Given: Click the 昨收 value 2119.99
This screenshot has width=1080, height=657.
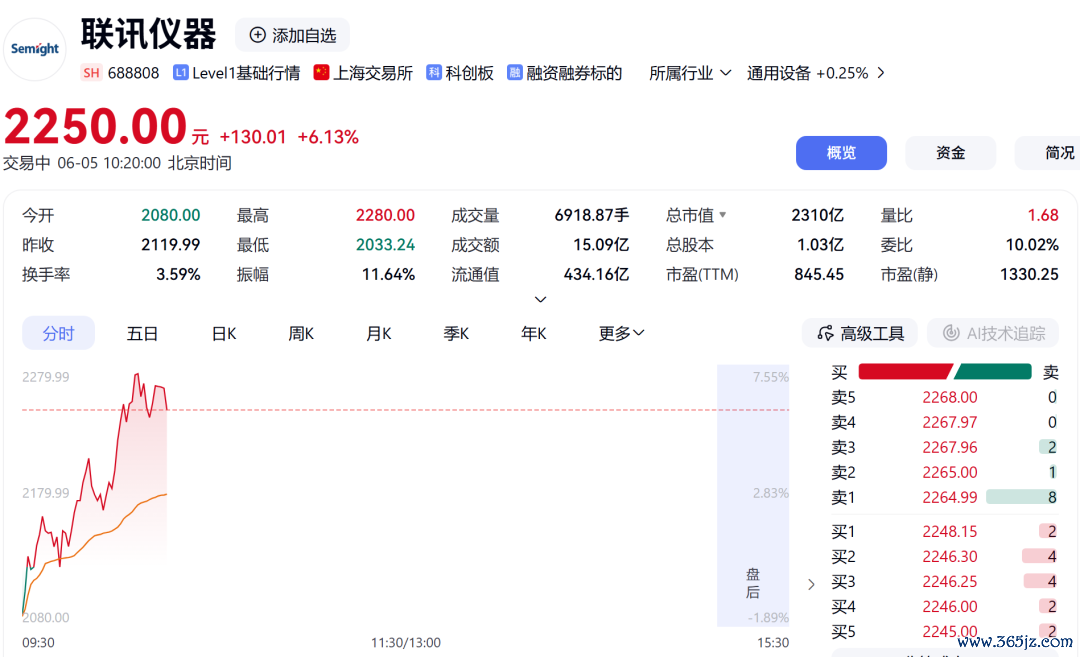Looking at the screenshot, I should pos(171,244).
